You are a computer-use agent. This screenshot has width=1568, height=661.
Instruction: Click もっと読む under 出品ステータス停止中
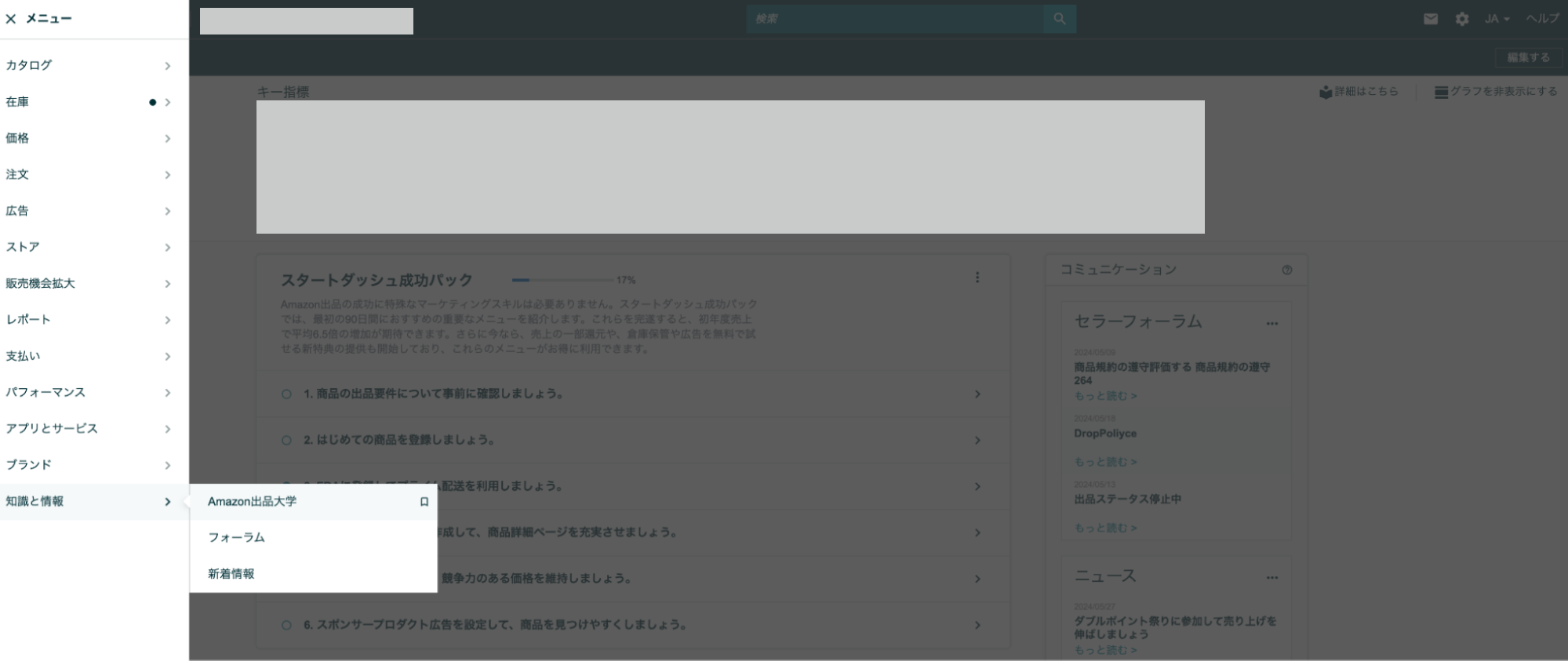coord(1105,528)
